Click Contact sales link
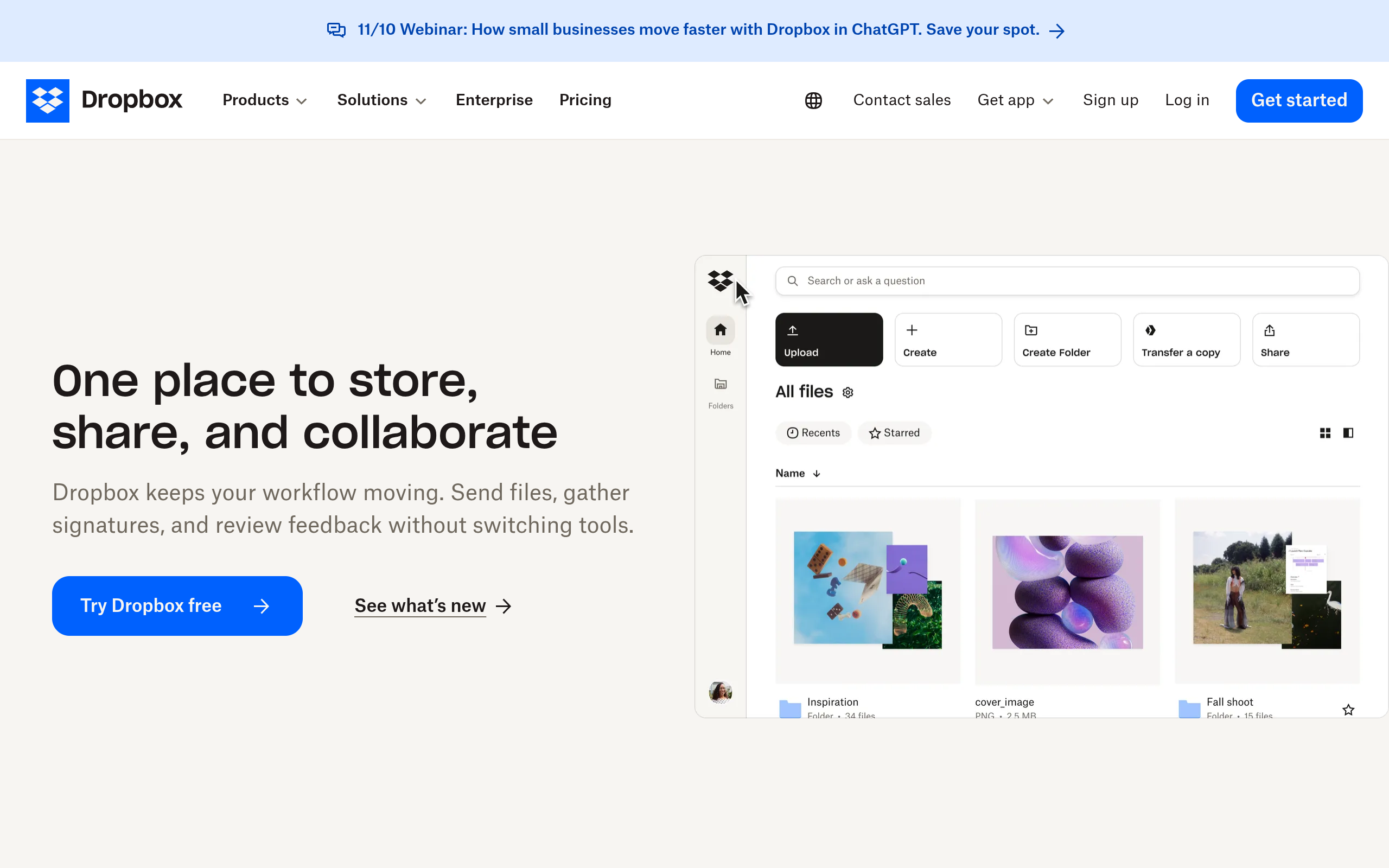 (902, 100)
